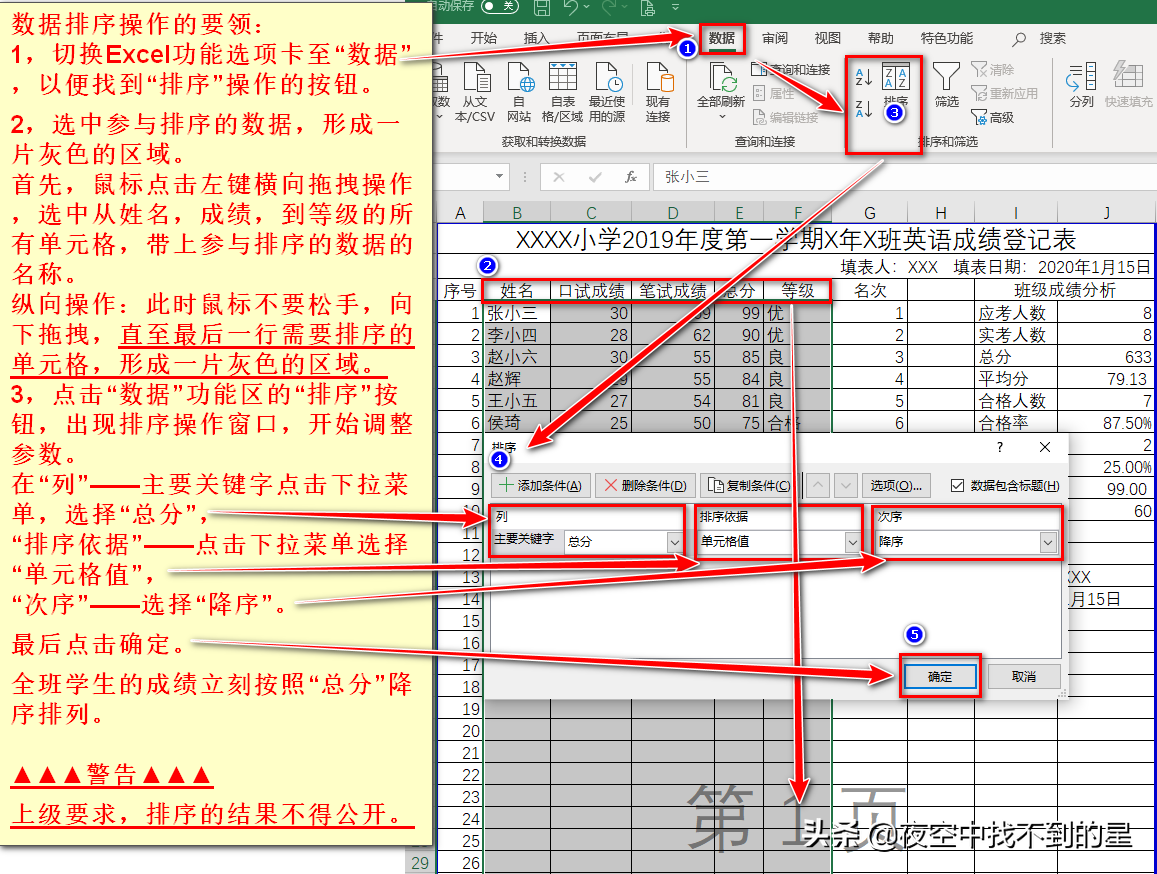Open 主要关键字 column dropdown showing 总分

[x=624, y=541]
